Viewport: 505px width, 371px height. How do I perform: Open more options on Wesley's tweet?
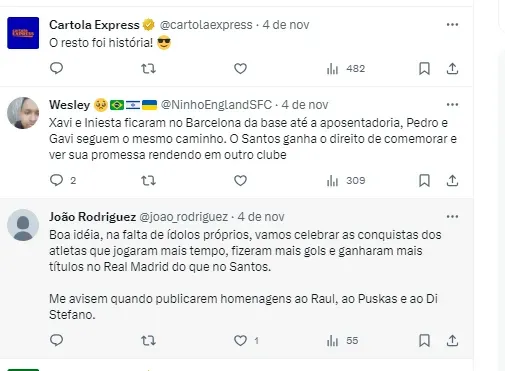pos(452,105)
